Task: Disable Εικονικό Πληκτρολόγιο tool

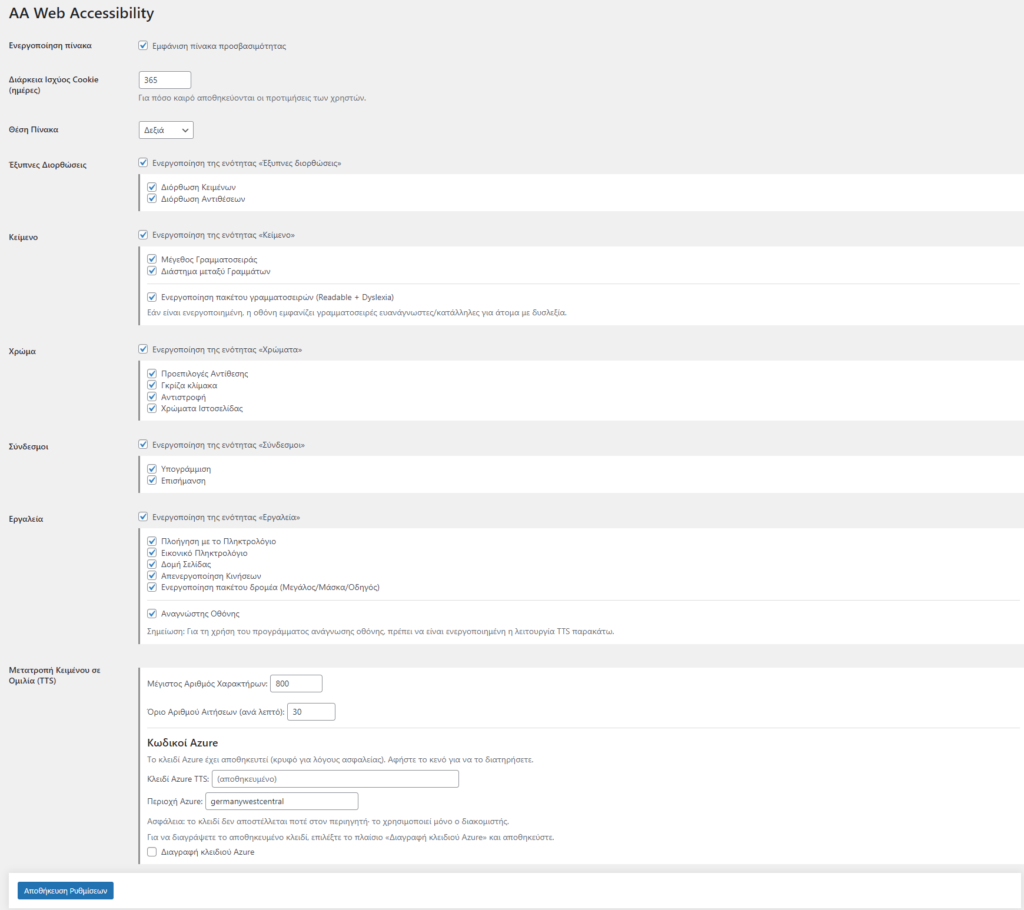Action: tap(152, 553)
